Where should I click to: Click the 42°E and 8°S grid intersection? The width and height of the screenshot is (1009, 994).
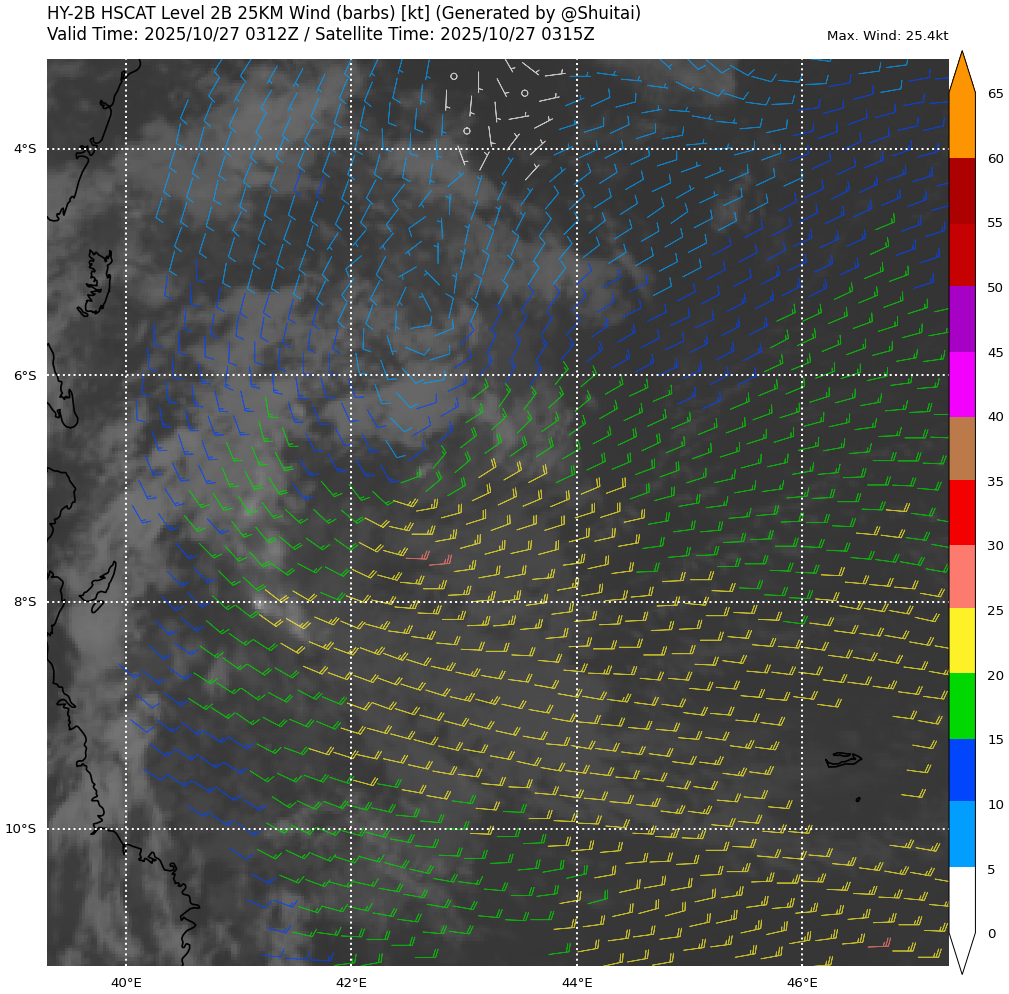click(351, 602)
